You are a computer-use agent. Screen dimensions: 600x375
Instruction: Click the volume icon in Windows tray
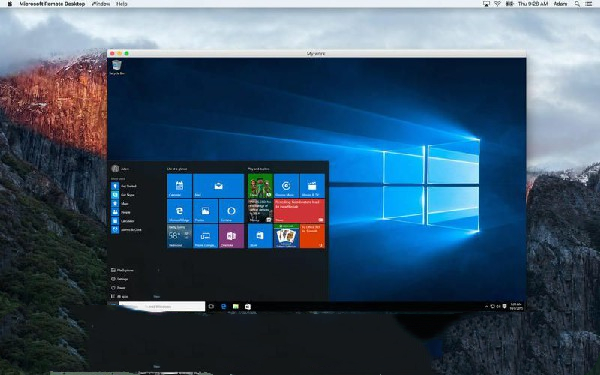pyautogui.click(x=499, y=307)
